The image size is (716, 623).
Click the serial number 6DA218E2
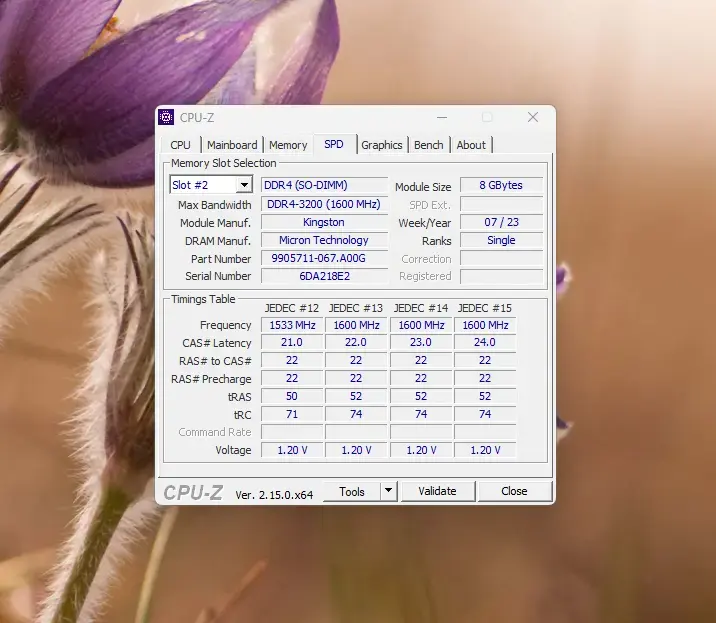click(324, 276)
